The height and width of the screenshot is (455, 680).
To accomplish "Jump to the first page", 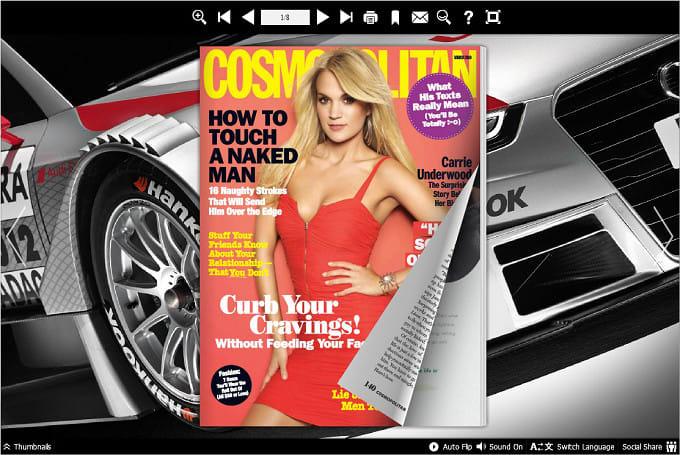I will tap(224, 17).
